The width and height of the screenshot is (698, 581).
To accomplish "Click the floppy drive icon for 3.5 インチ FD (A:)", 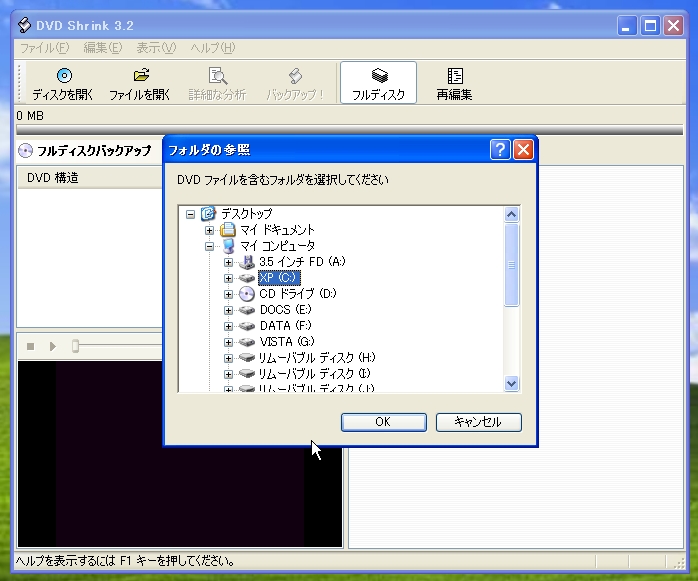I will [247, 262].
